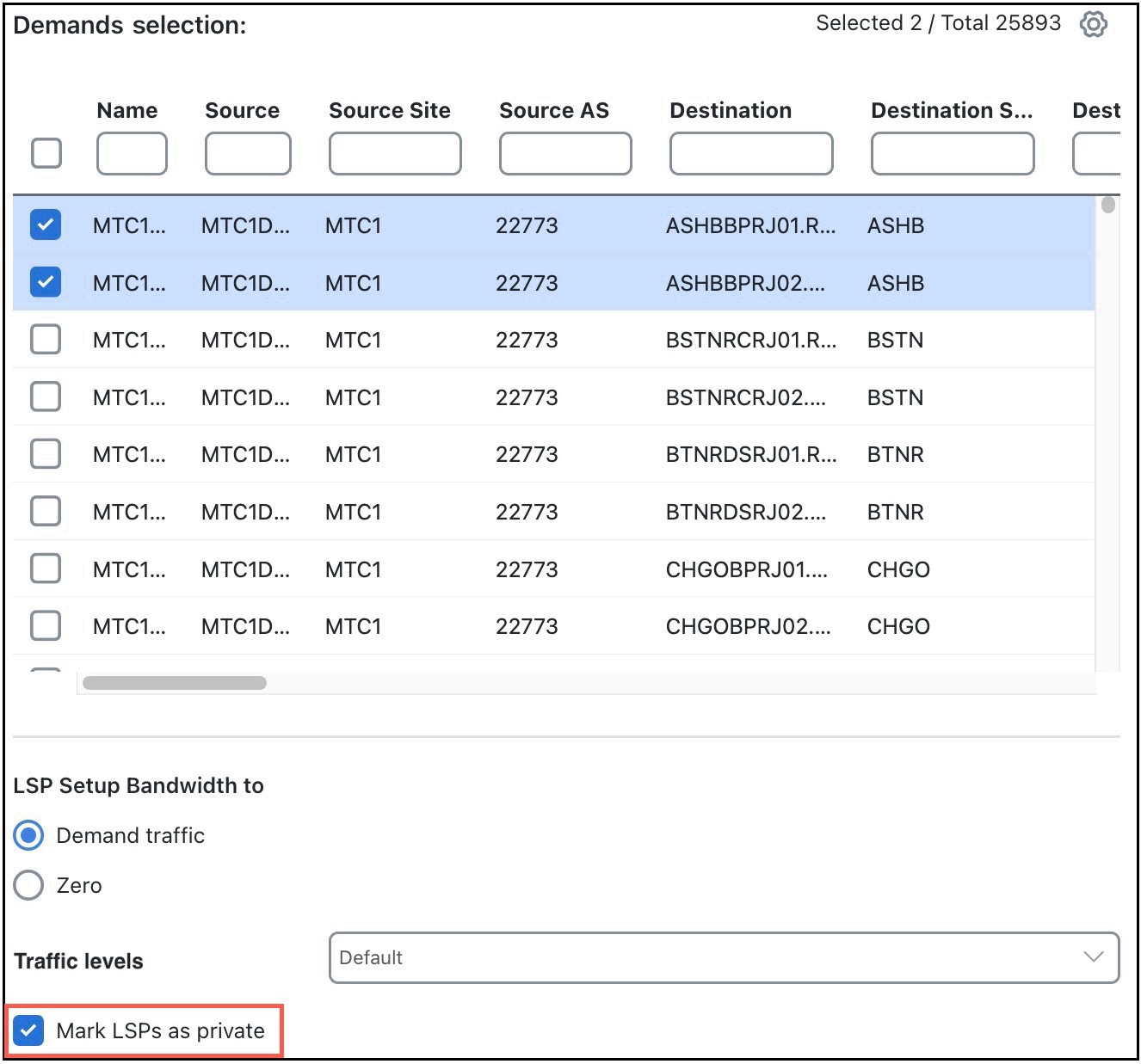Sort by the Destination S... column header
Image resolution: width=1141 pixels, height=1064 pixels.
pyautogui.click(x=952, y=110)
